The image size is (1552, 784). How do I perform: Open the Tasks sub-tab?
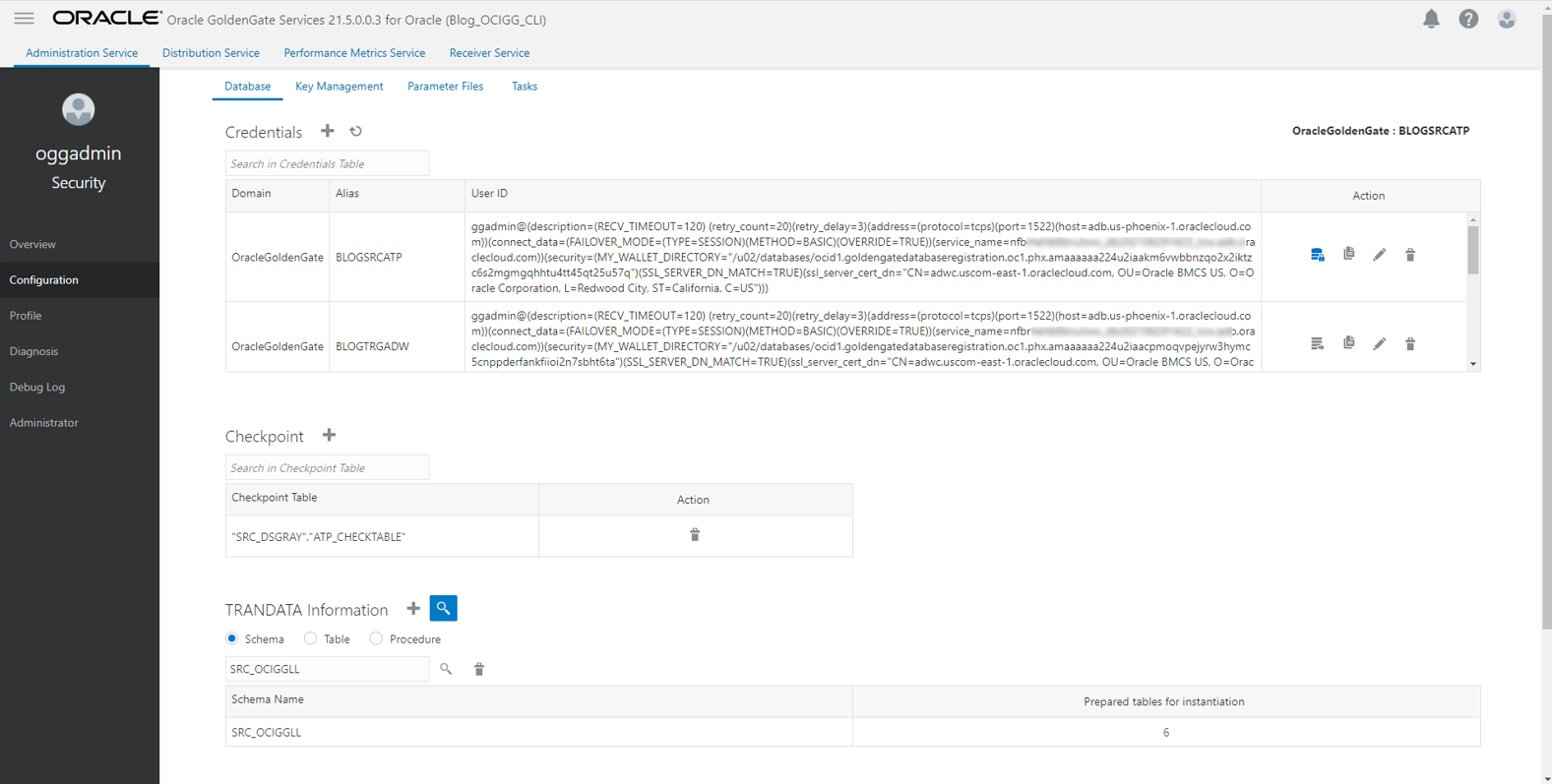coord(525,87)
